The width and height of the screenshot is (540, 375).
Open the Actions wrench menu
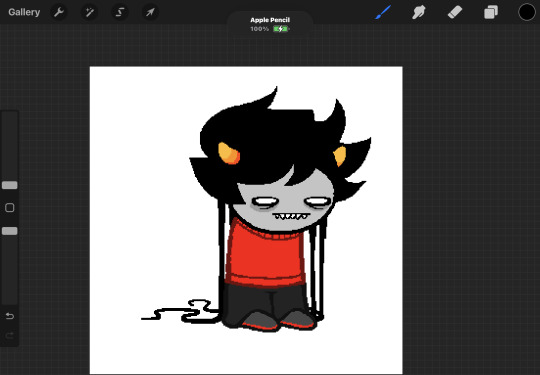[x=59, y=13]
